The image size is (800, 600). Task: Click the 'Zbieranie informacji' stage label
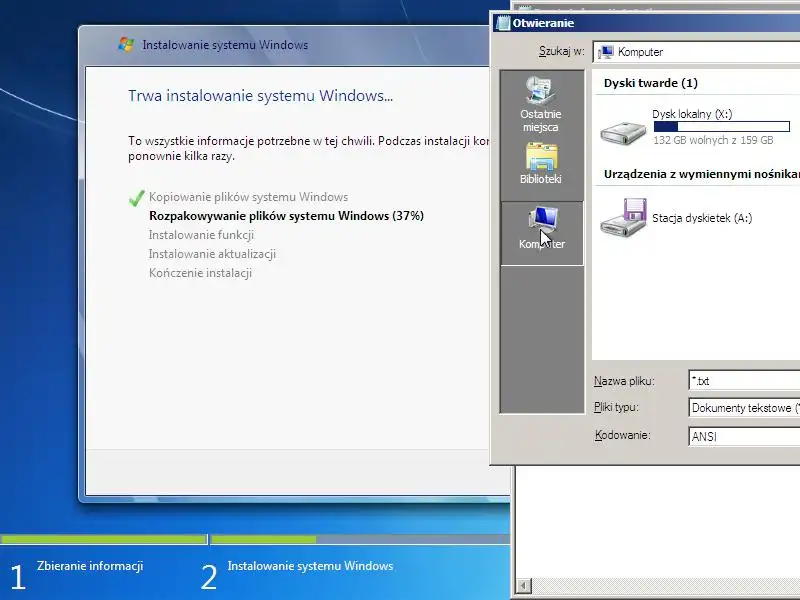(90, 566)
